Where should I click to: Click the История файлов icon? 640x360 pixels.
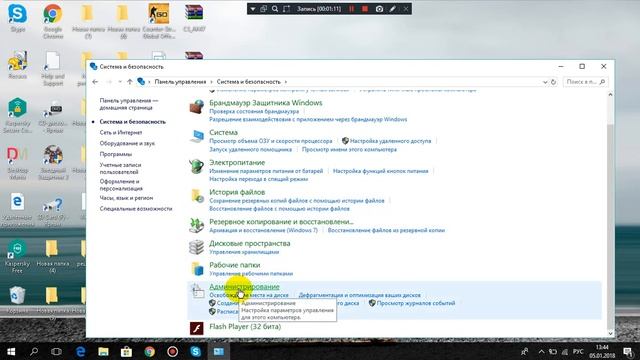(196, 196)
